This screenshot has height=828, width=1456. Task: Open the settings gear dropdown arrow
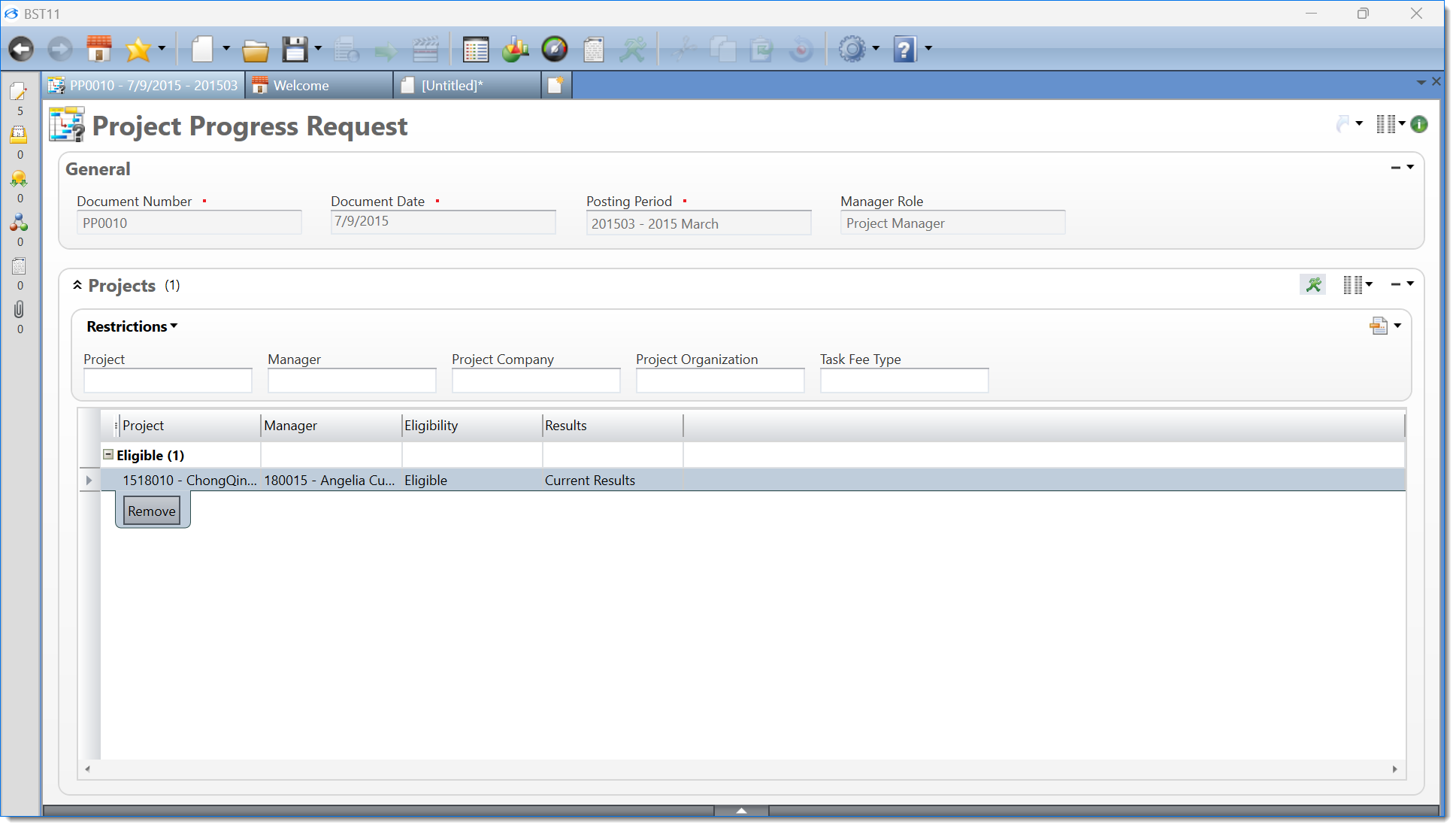[876, 49]
